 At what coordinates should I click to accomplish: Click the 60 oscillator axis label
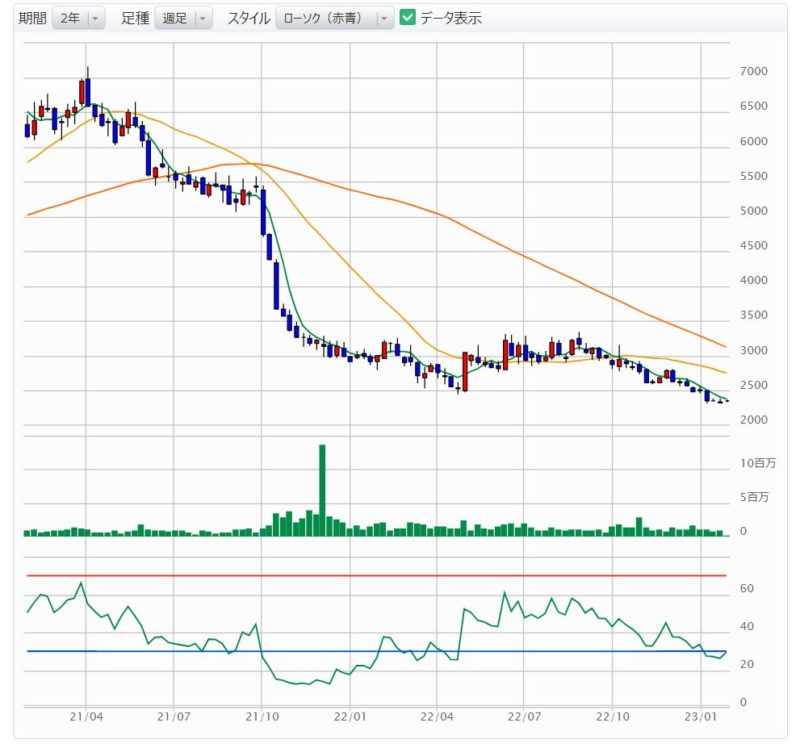[x=747, y=589]
